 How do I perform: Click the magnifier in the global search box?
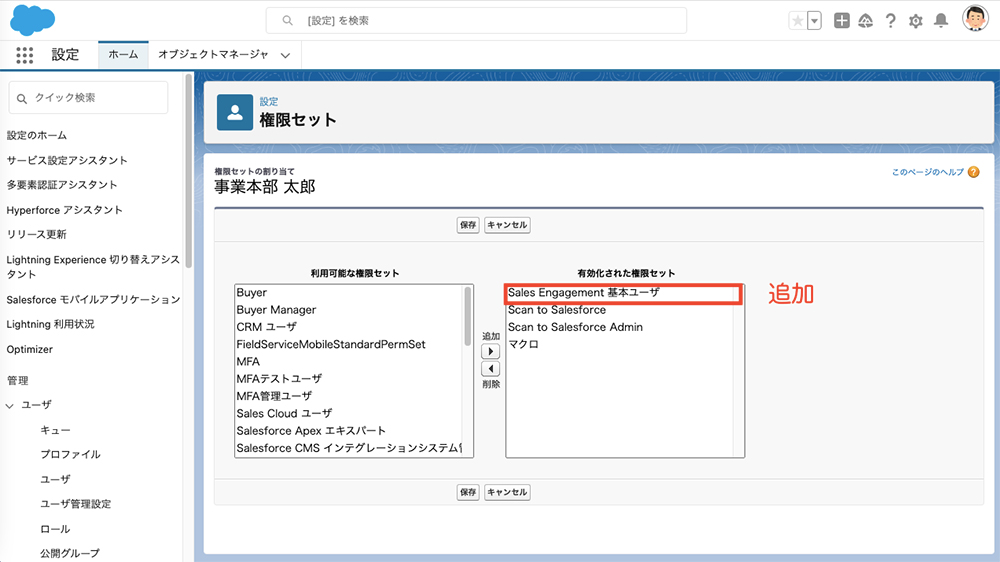pyautogui.click(x=288, y=20)
